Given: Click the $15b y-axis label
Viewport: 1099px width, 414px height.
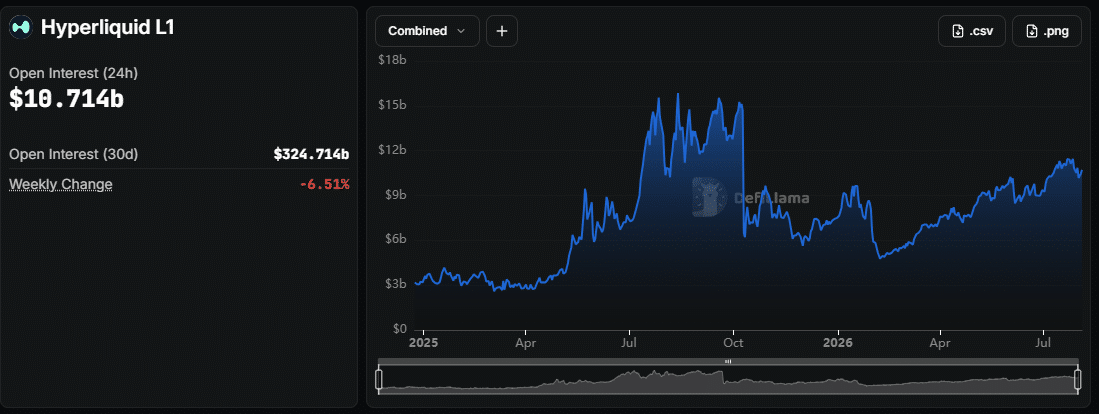Looking at the screenshot, I should coord(392,105).
